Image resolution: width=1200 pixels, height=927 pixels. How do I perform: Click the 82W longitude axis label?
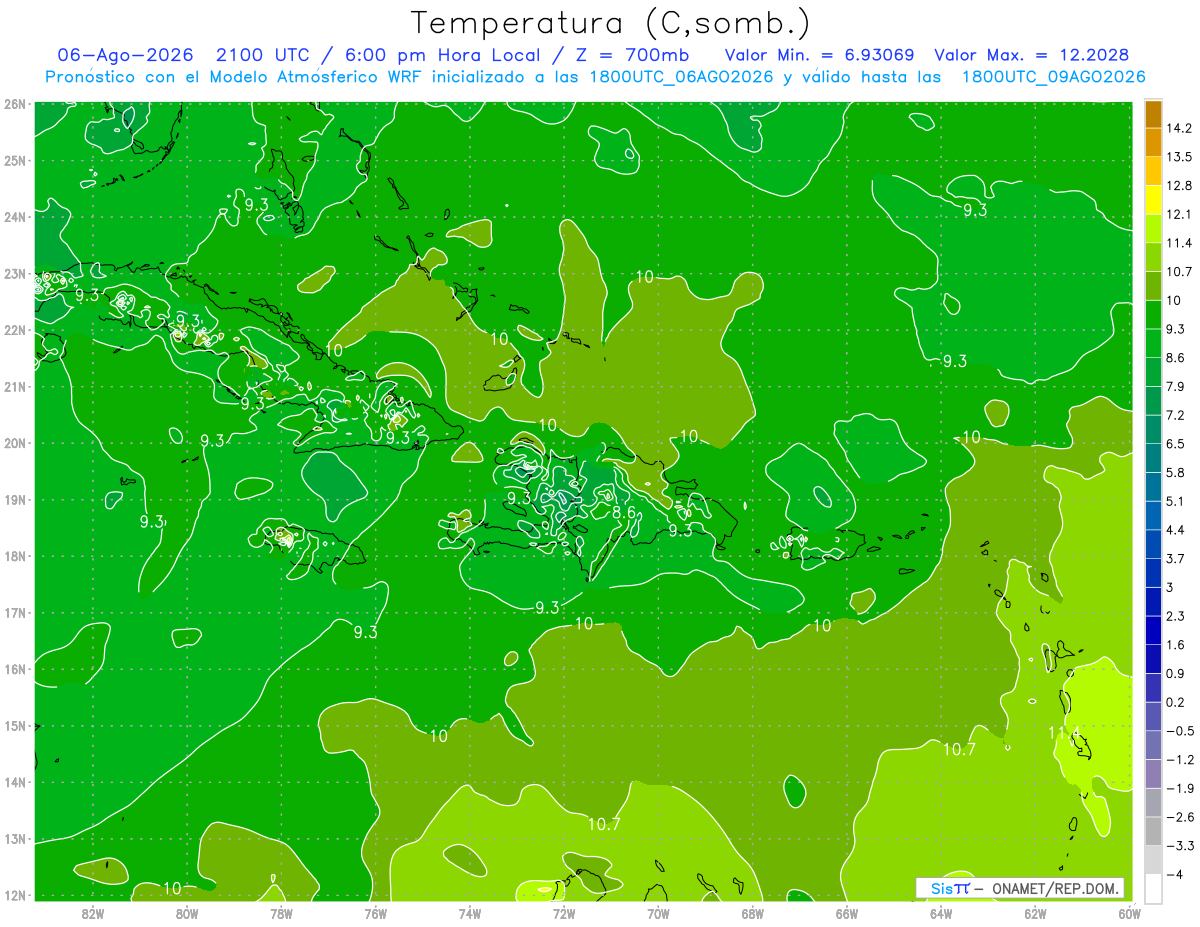coord(93,914)
